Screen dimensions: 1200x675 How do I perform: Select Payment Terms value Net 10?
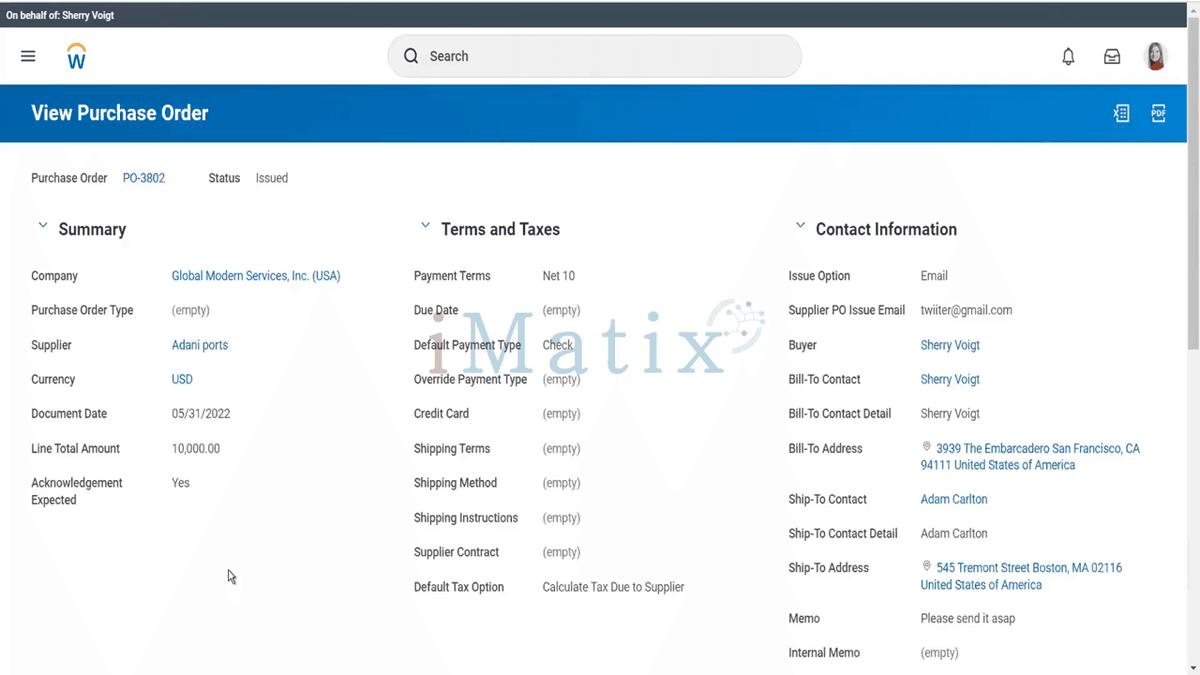559,276
